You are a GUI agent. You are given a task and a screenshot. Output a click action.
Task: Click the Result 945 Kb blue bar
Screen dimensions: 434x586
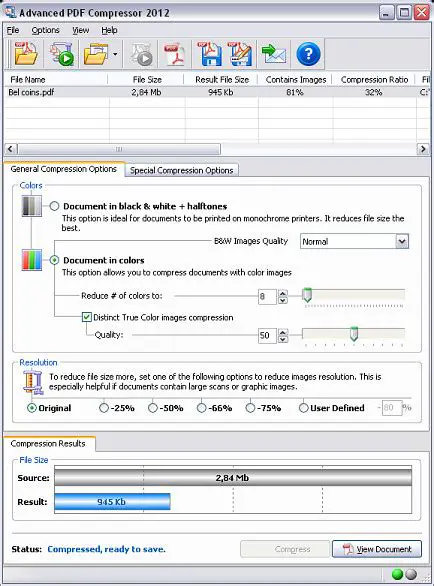[x=112, y=502]
